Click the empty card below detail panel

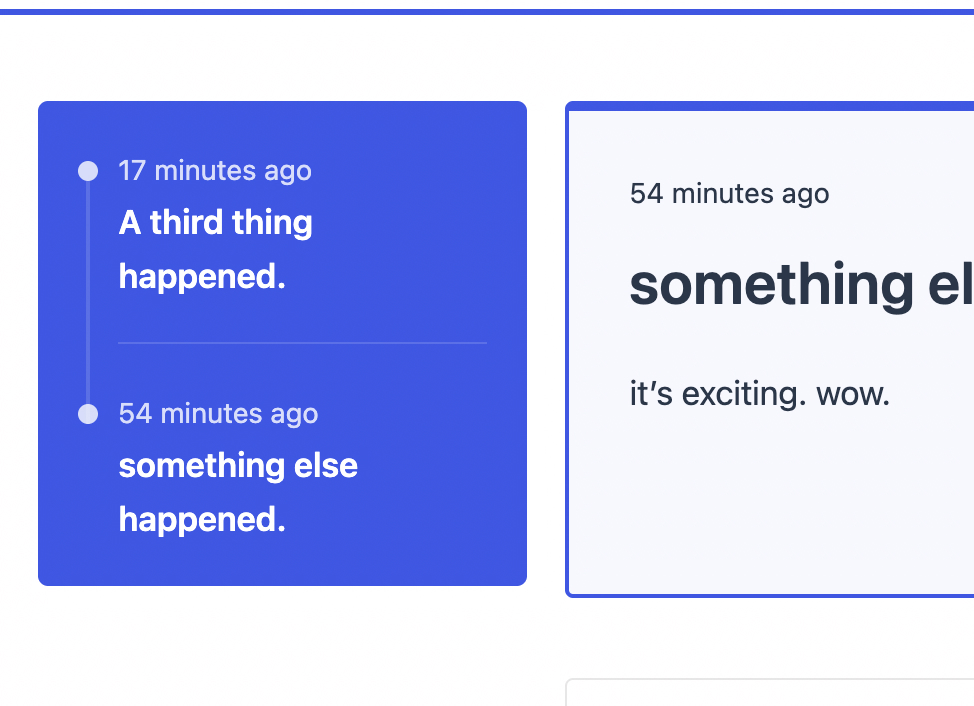click(770, 694)
